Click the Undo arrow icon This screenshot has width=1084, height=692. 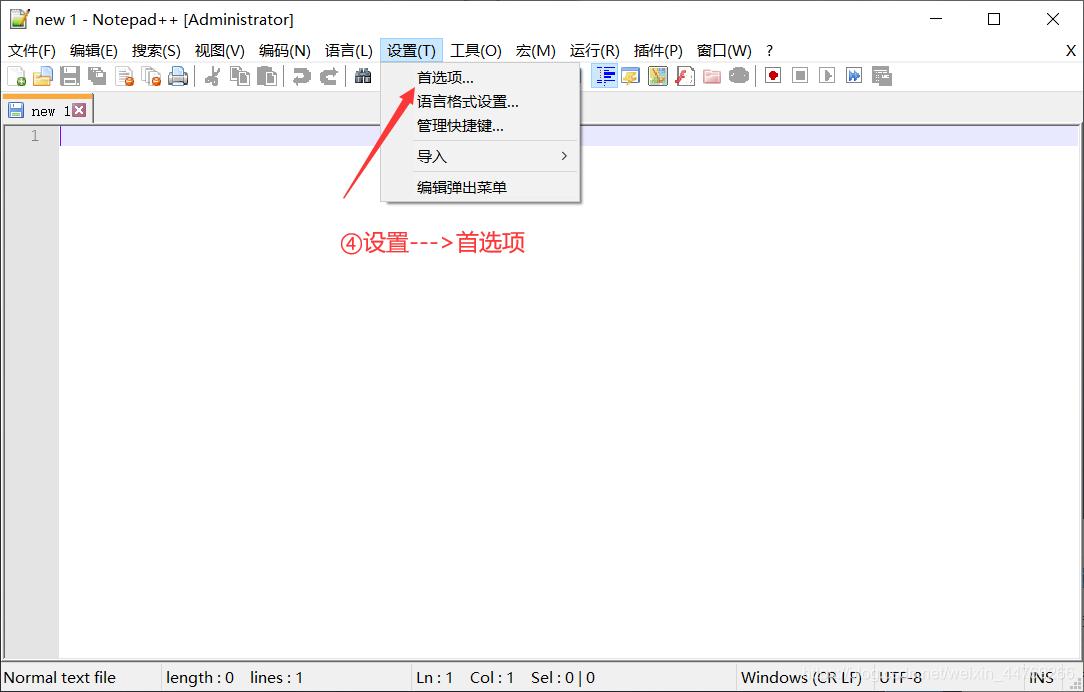pyautogui.click(x=301, y=76)
